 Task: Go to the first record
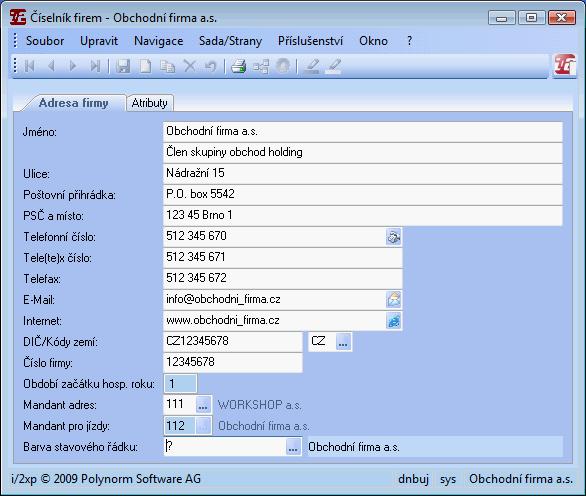pyautogui.click(x=30, y=66)
